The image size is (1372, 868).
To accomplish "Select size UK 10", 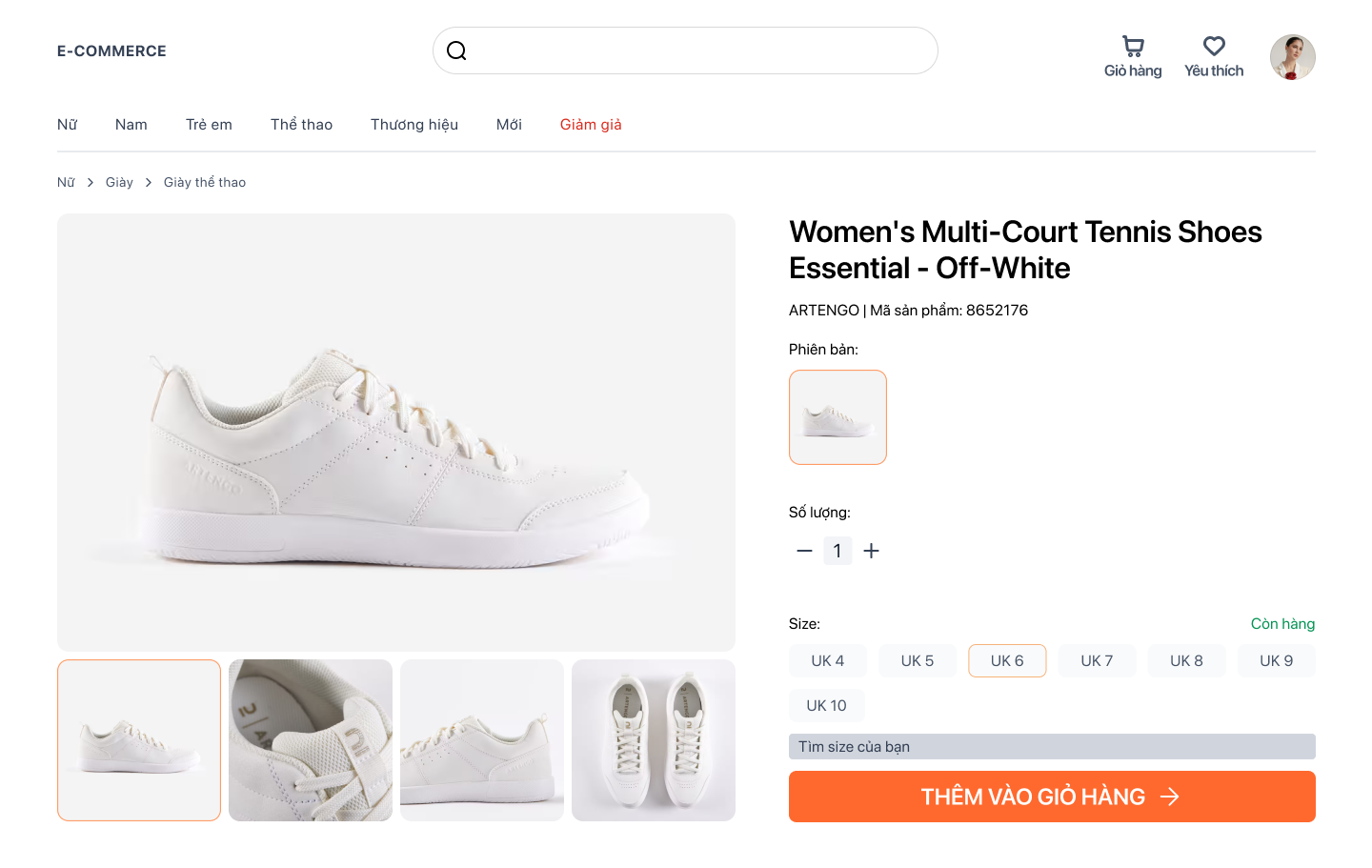I will tap(826, 705).
